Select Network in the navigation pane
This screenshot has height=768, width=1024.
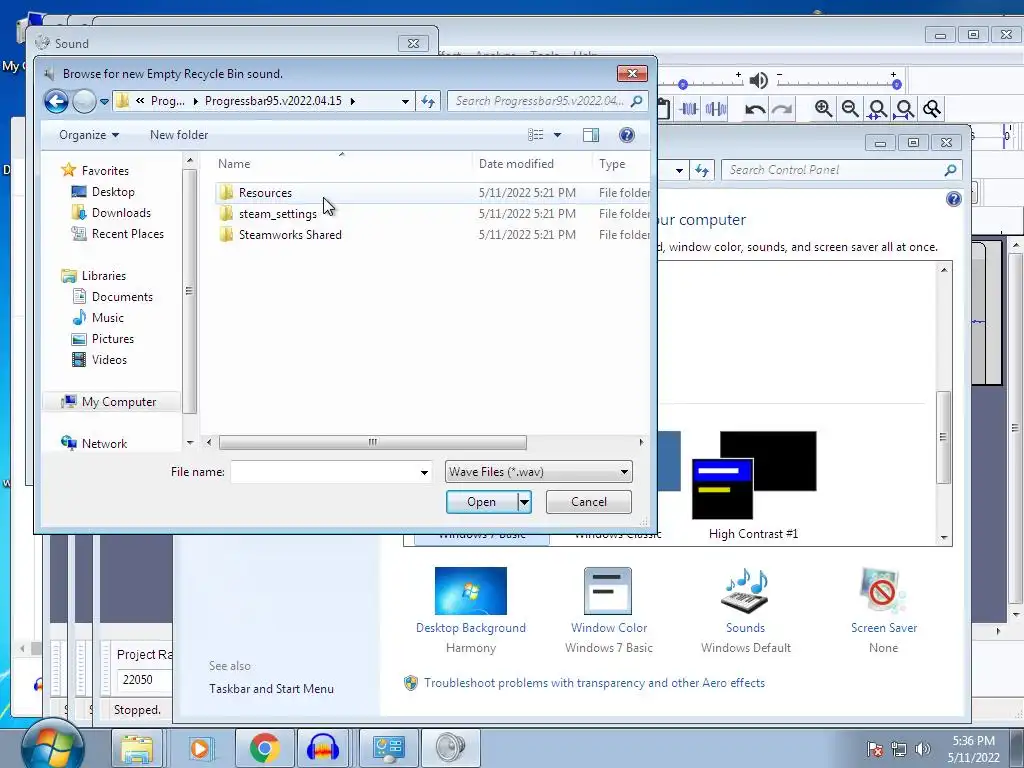[104, 443]
